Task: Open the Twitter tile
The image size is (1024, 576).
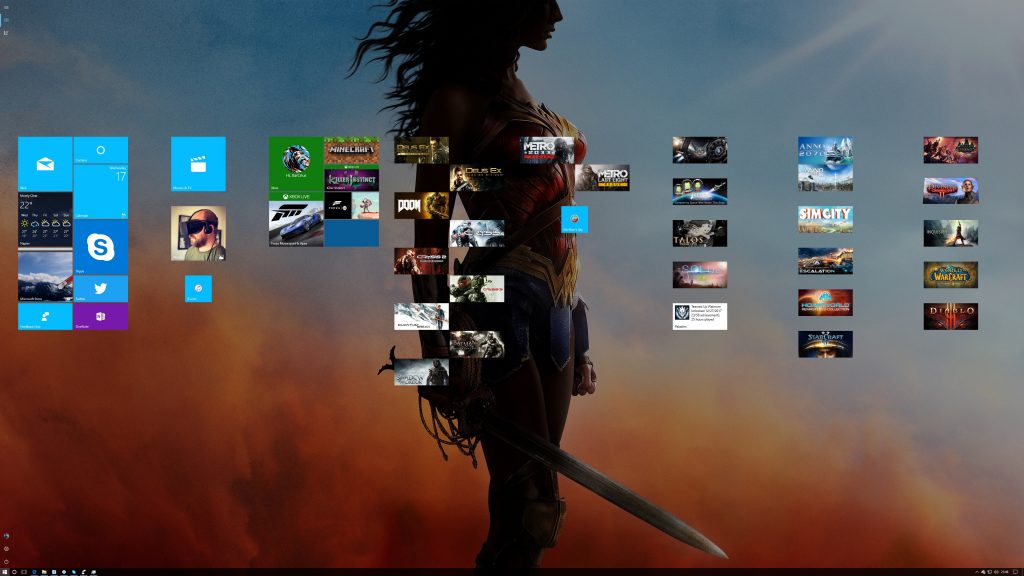Action: click(101, 289)
